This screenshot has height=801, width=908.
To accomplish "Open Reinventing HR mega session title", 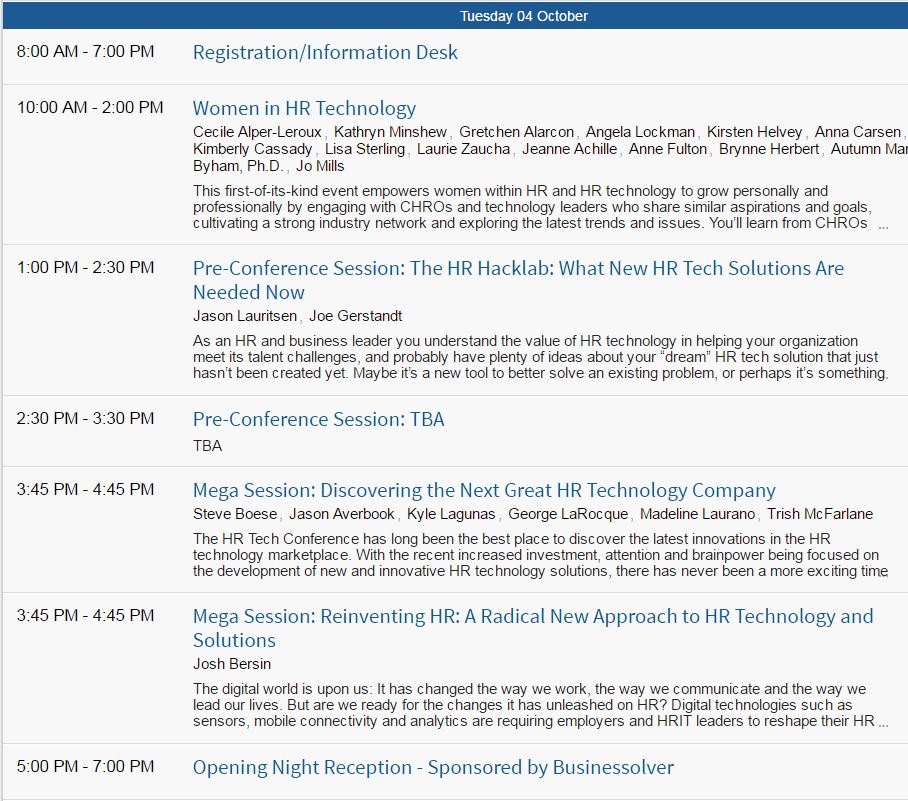I will pos(533,628).
